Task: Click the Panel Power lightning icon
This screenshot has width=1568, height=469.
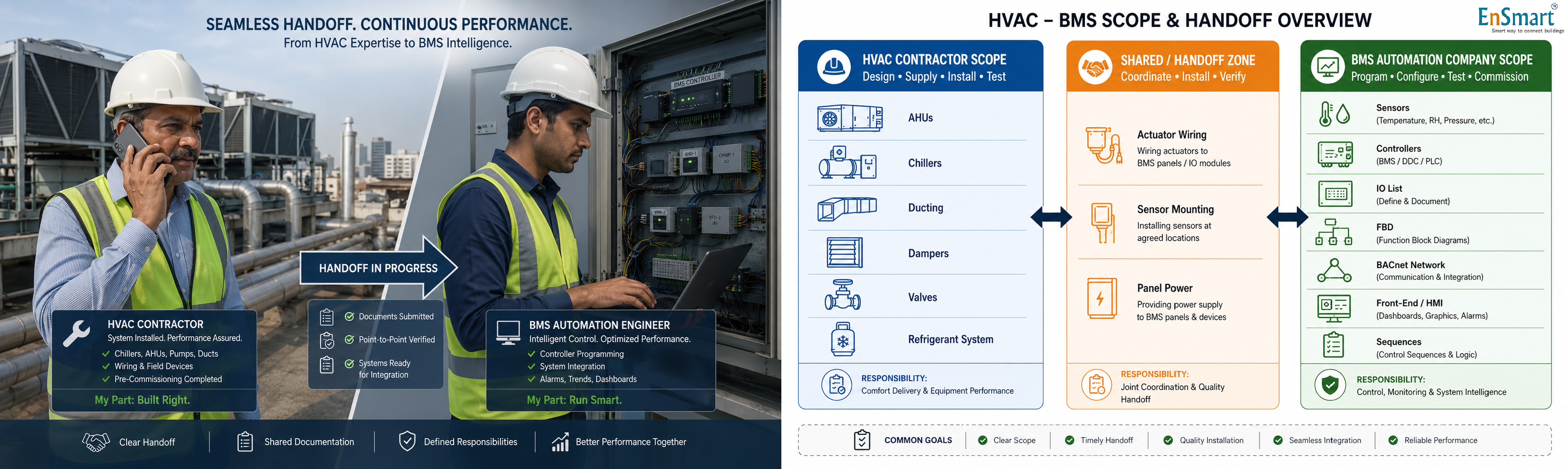Action: 1102,298
